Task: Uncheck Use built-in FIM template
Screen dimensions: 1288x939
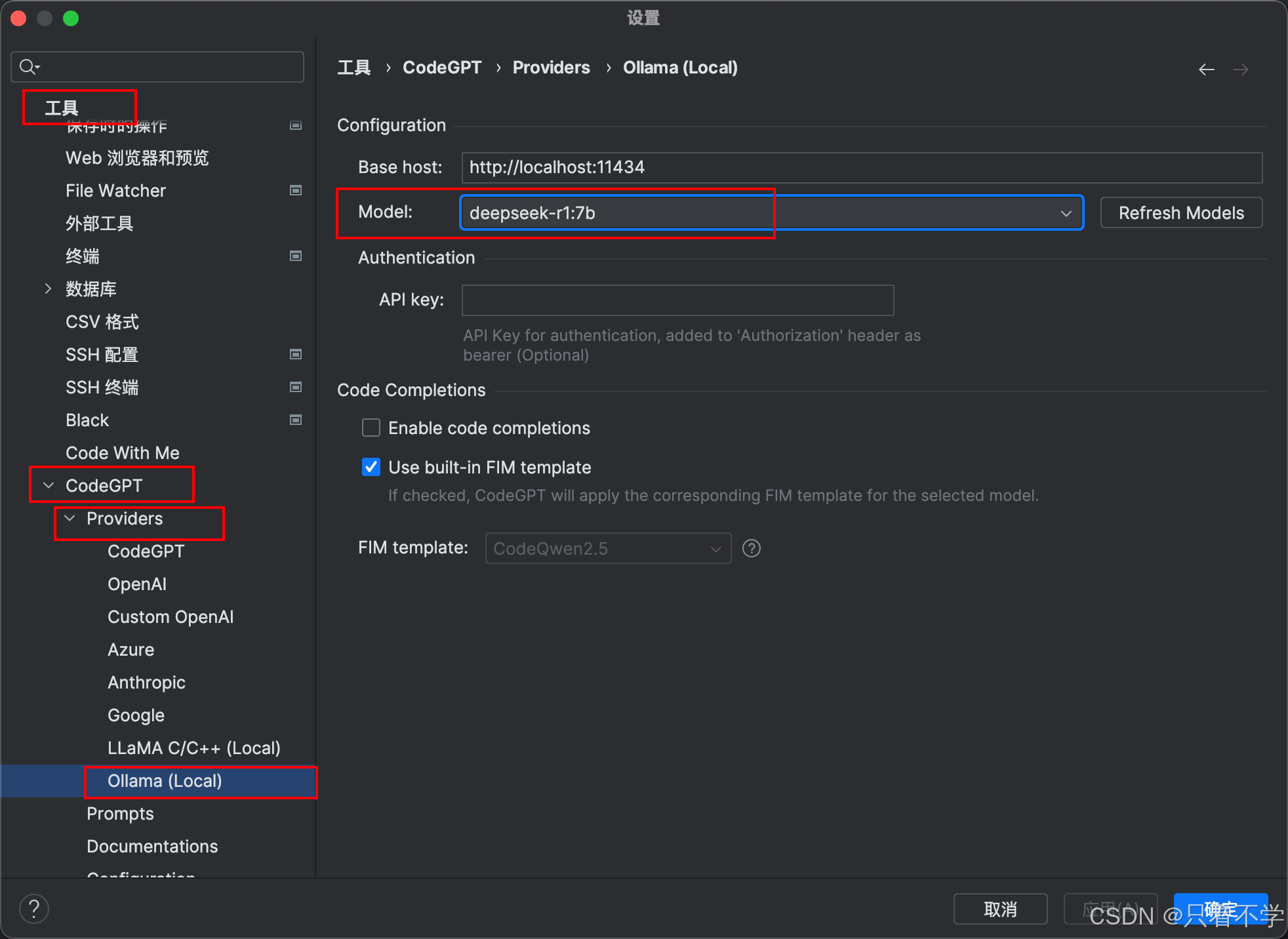Action: pyautogui.click(x=371, y=467)
